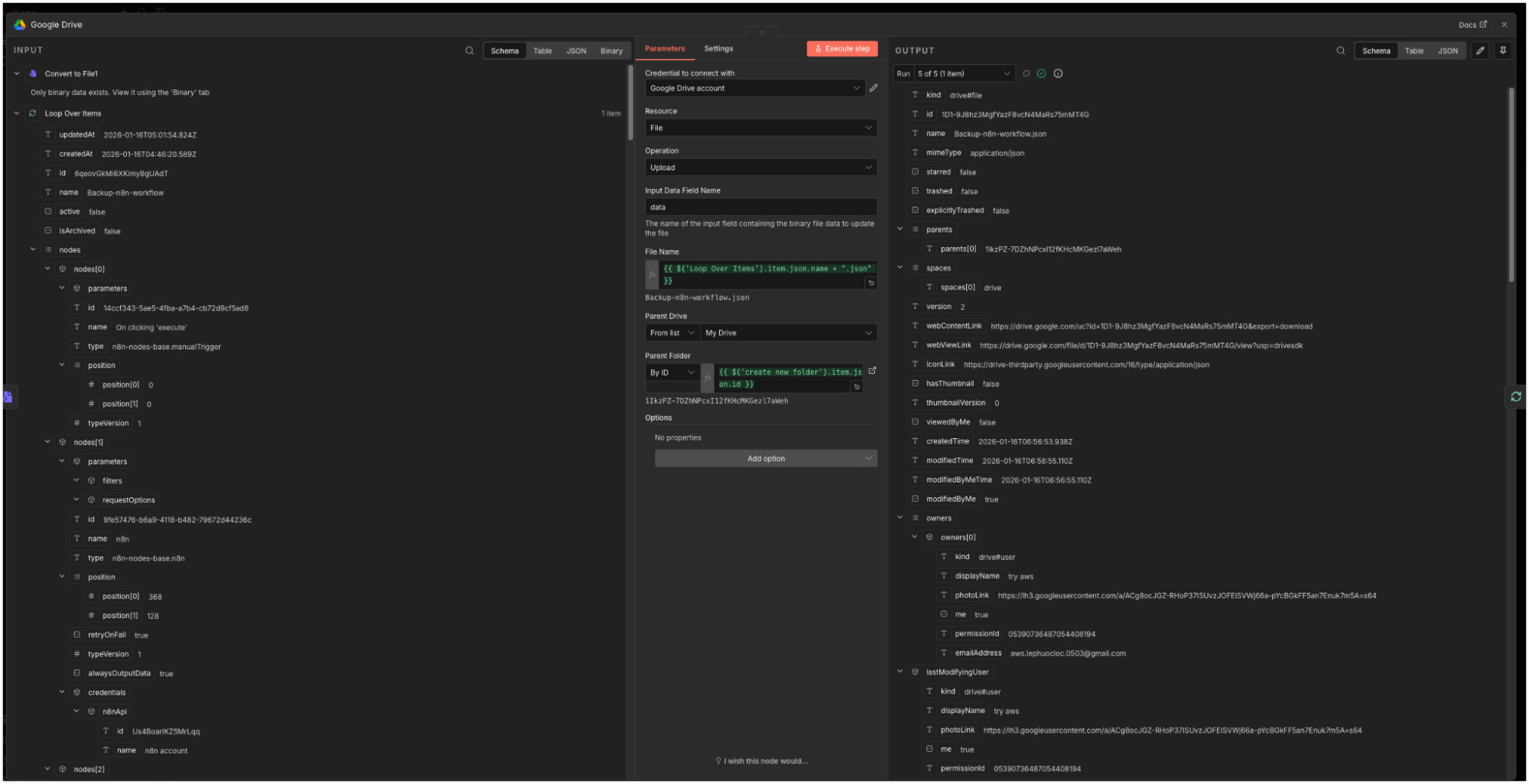Open the Resource dropdown showing File
The image size is (1529, 784).
tap(760, 128)
